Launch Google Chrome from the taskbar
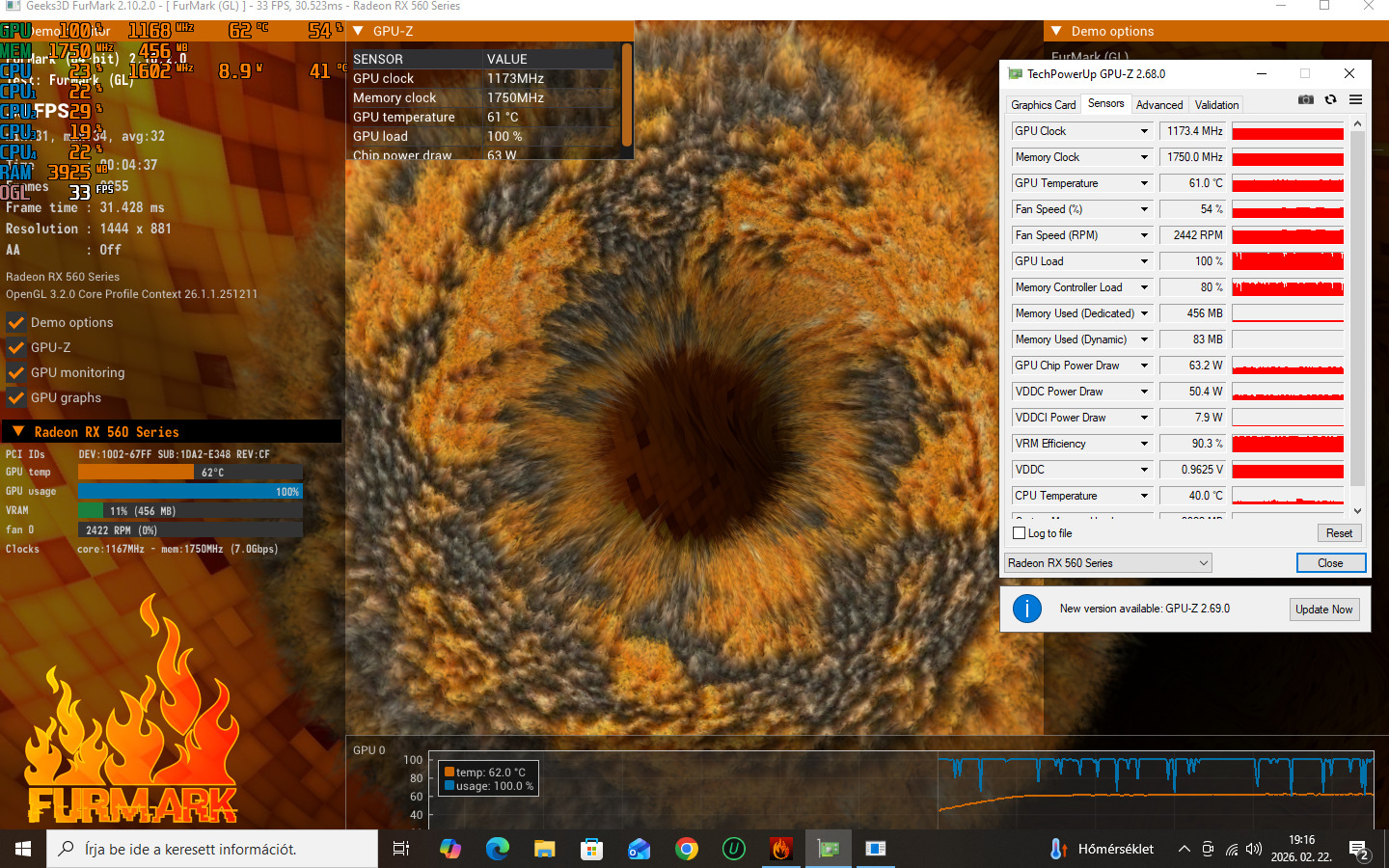Screen dimensions: 1389x868 [687, 849]
